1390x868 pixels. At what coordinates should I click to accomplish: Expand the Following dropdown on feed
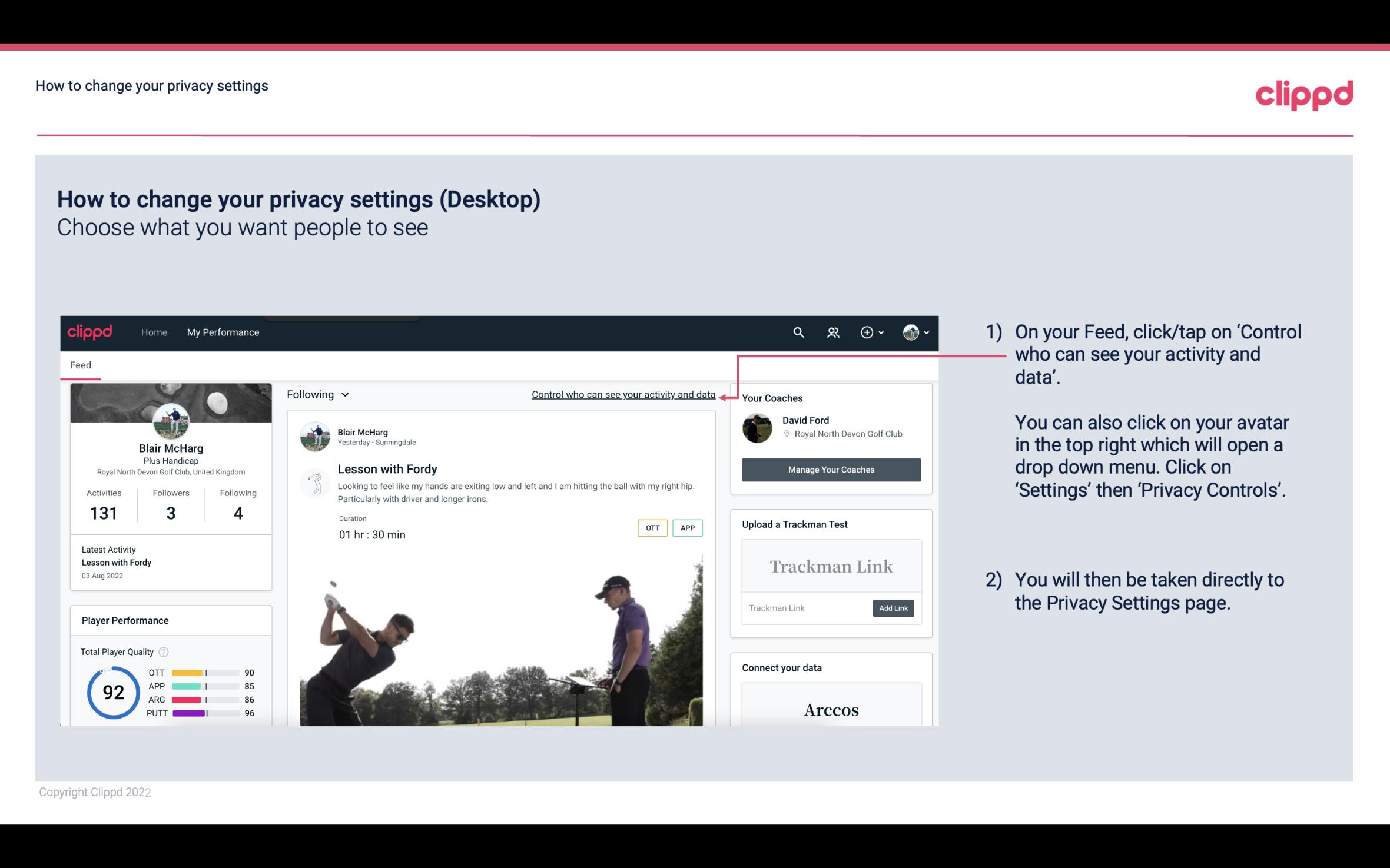(x=317, y=394)
